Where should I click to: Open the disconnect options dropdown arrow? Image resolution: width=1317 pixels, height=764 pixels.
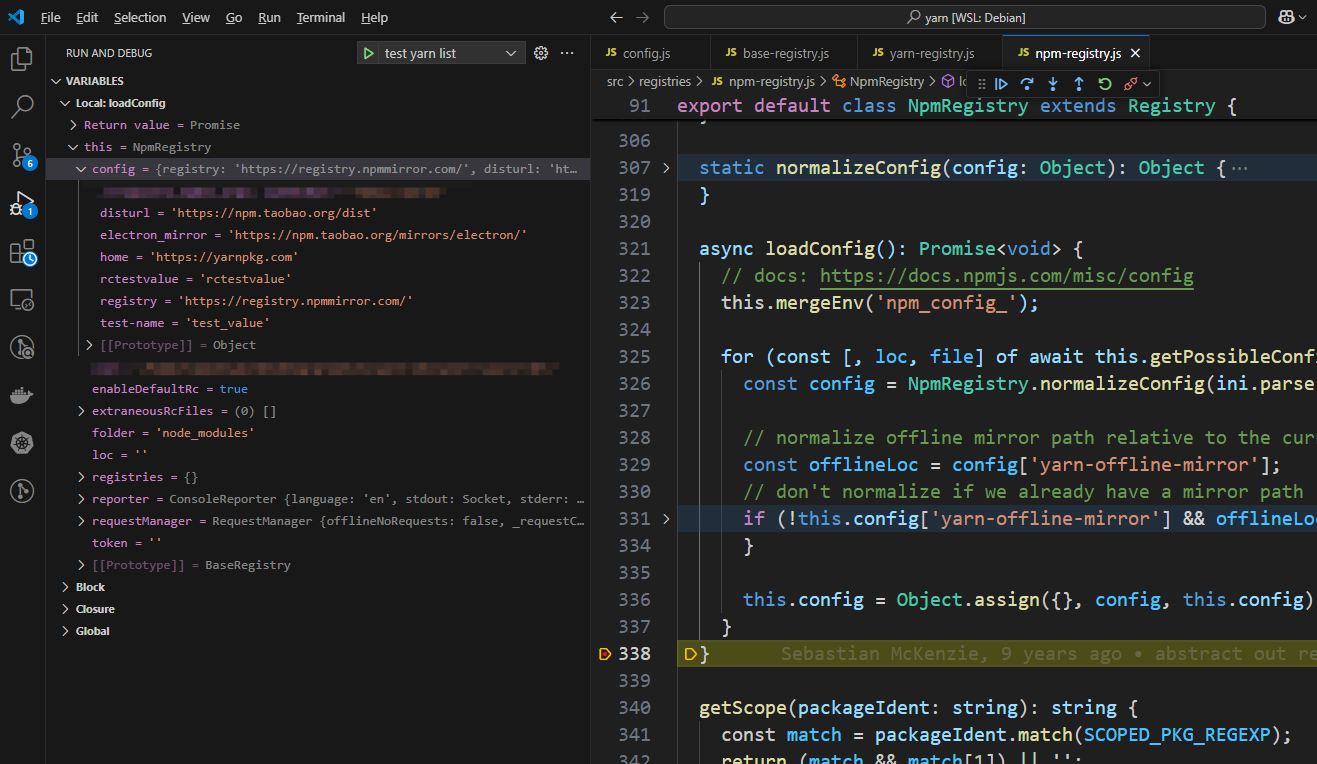point(1146,84)
